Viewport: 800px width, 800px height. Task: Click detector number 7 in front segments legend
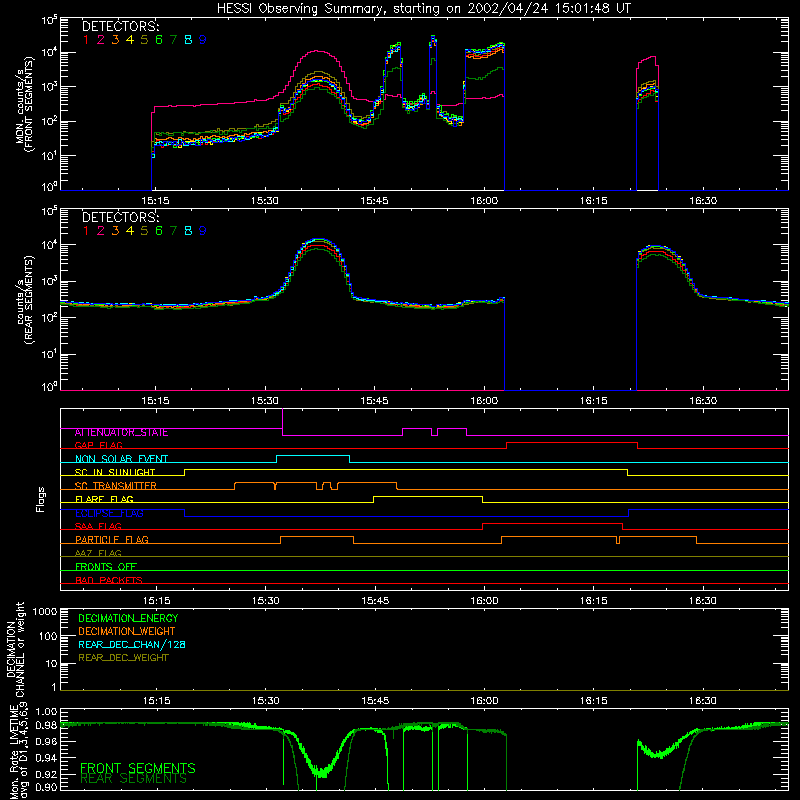173,40
